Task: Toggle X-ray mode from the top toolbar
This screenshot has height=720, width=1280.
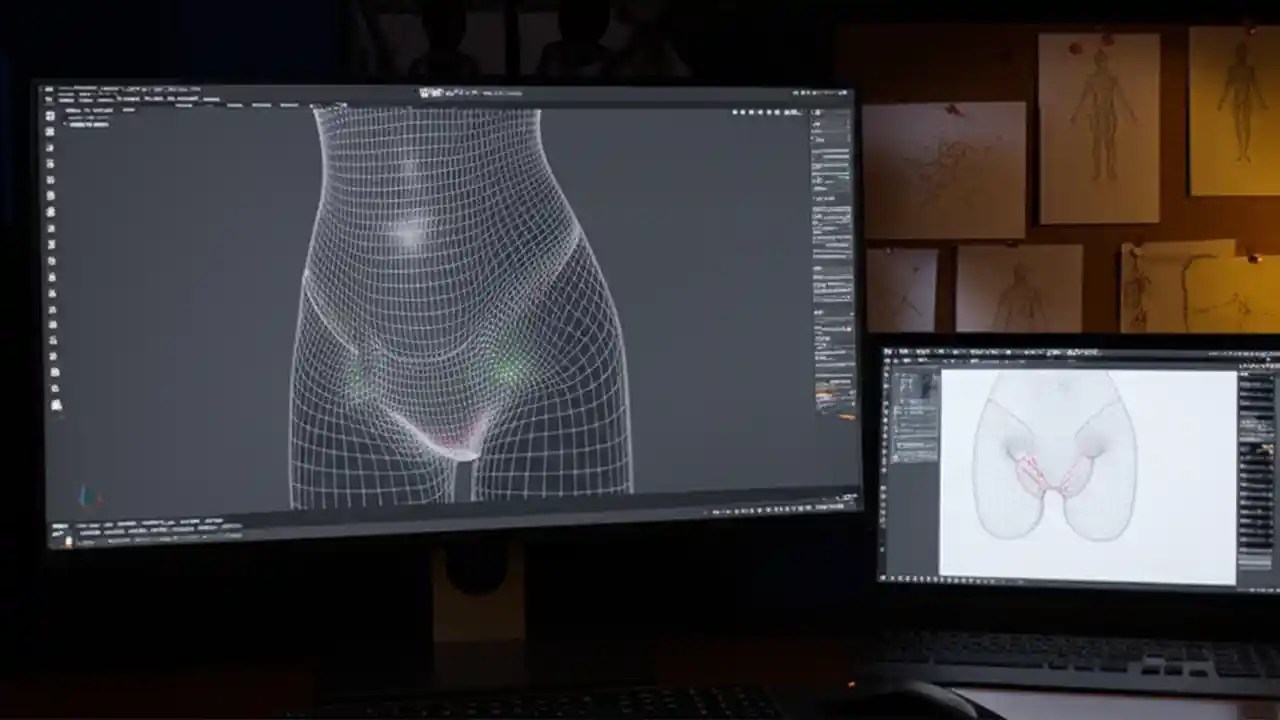Action: coord(768,112)
